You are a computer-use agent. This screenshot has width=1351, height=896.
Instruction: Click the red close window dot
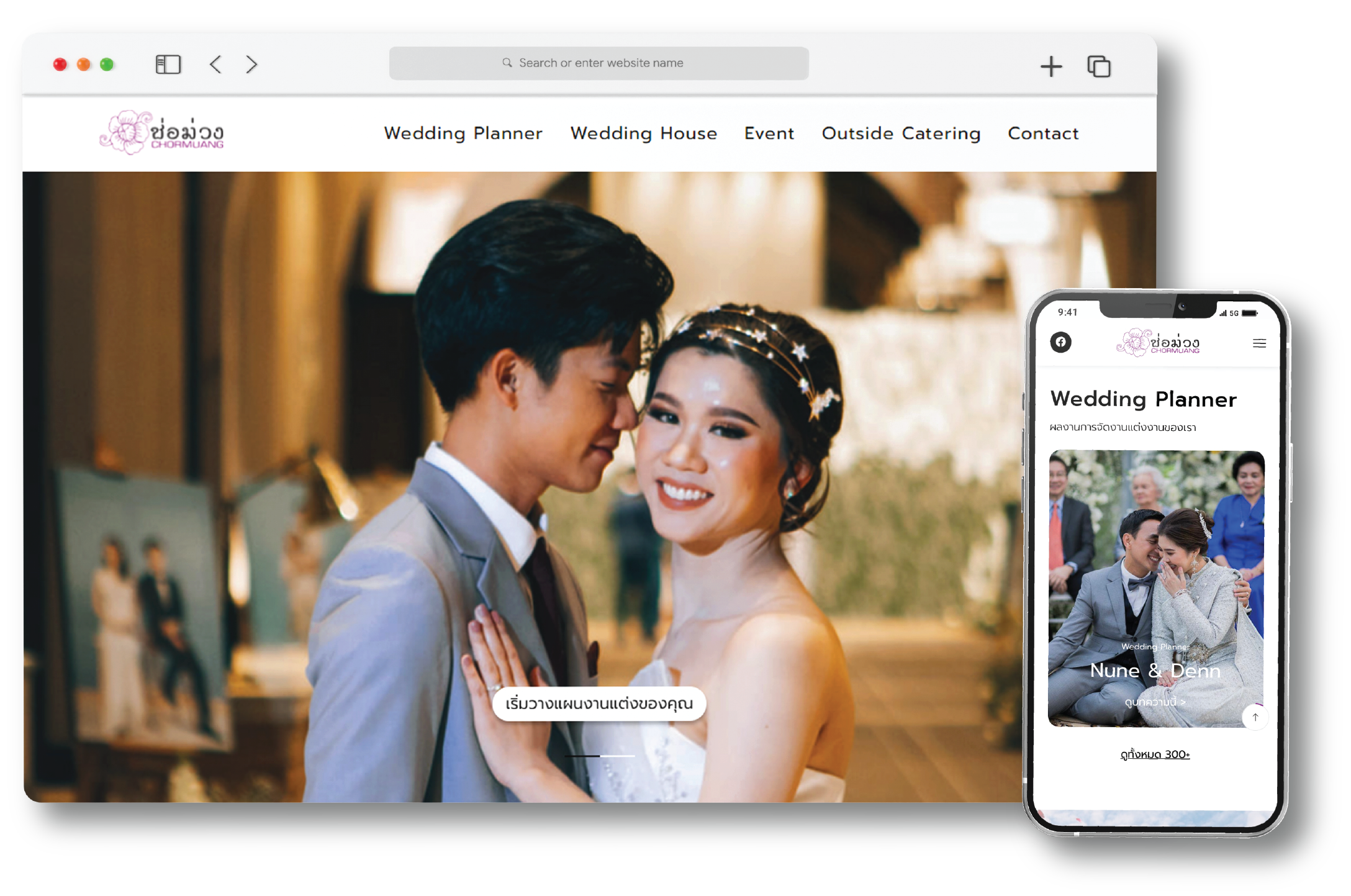[x=60, y=65]
